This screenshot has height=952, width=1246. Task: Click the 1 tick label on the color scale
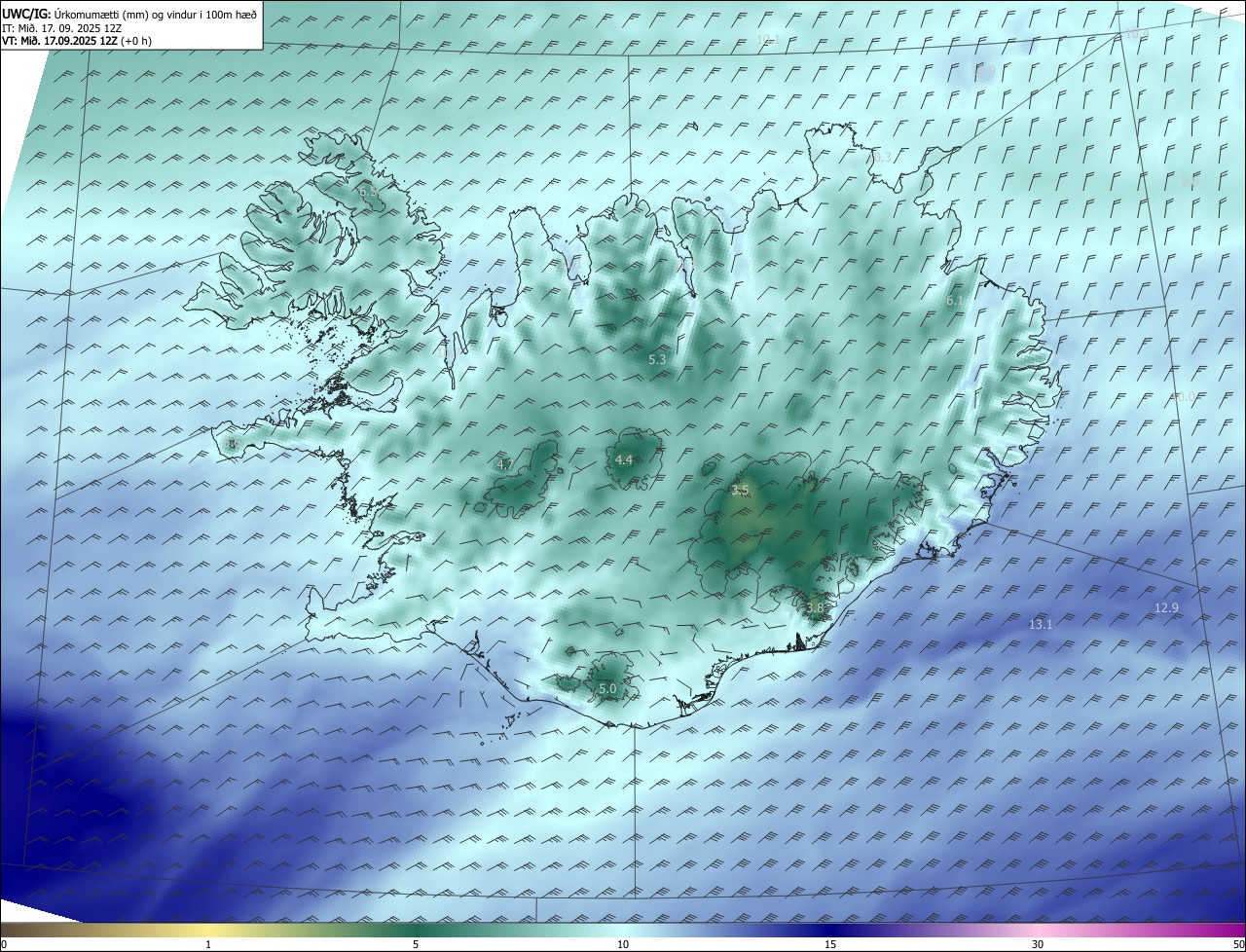208,944
